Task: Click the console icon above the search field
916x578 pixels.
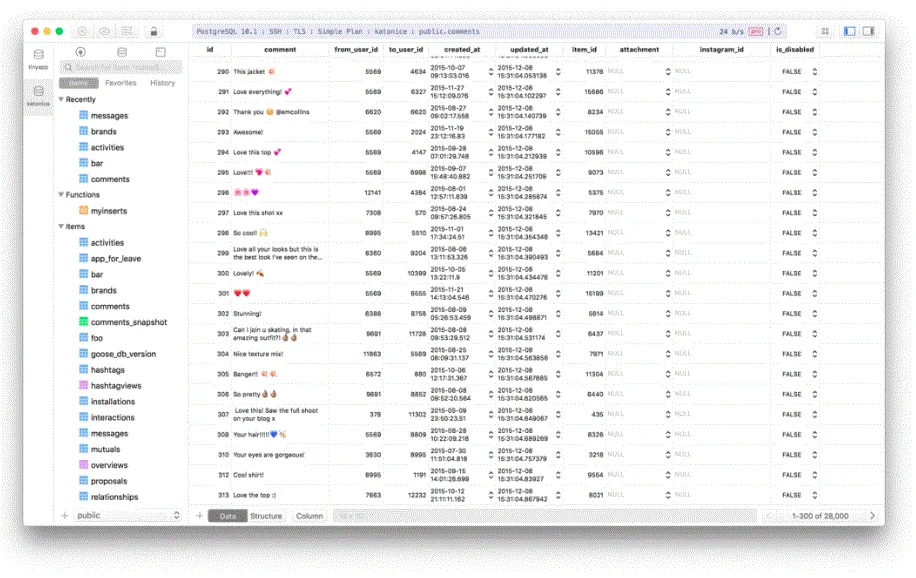Action: pyautogui.click(x=161, y=52)
